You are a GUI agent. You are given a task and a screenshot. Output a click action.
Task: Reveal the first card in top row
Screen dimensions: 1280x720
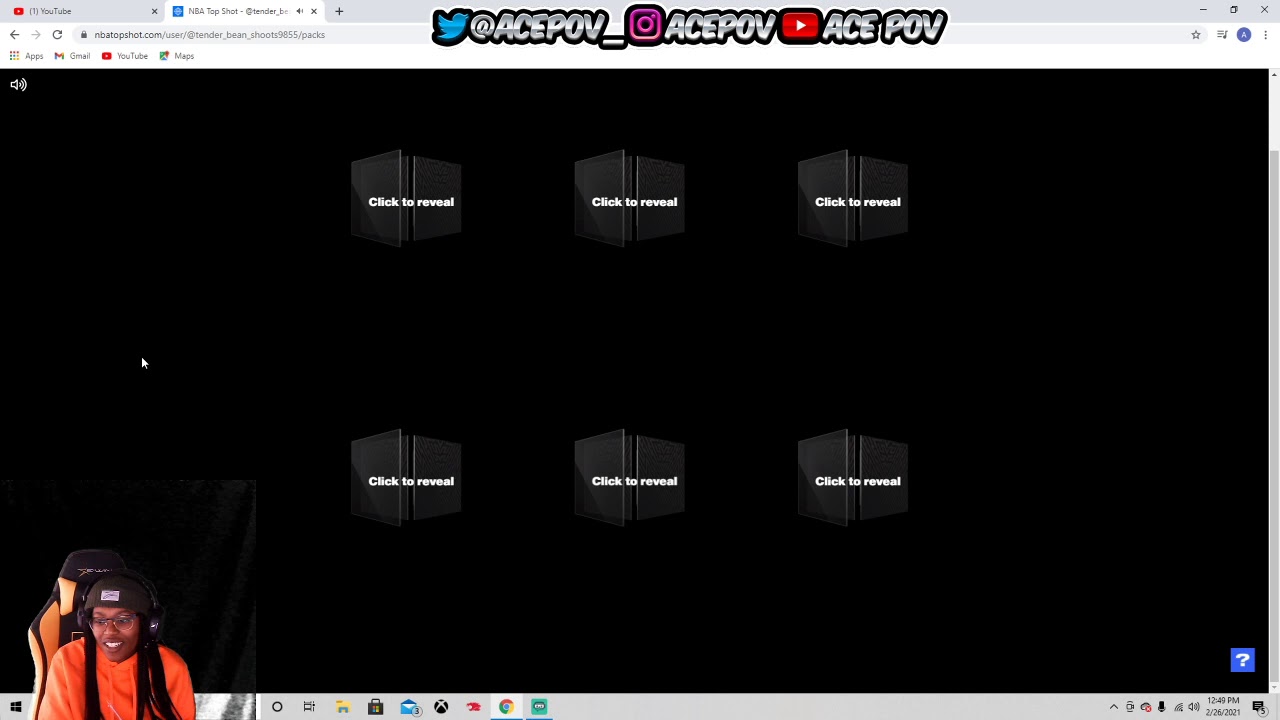[406, 198]
